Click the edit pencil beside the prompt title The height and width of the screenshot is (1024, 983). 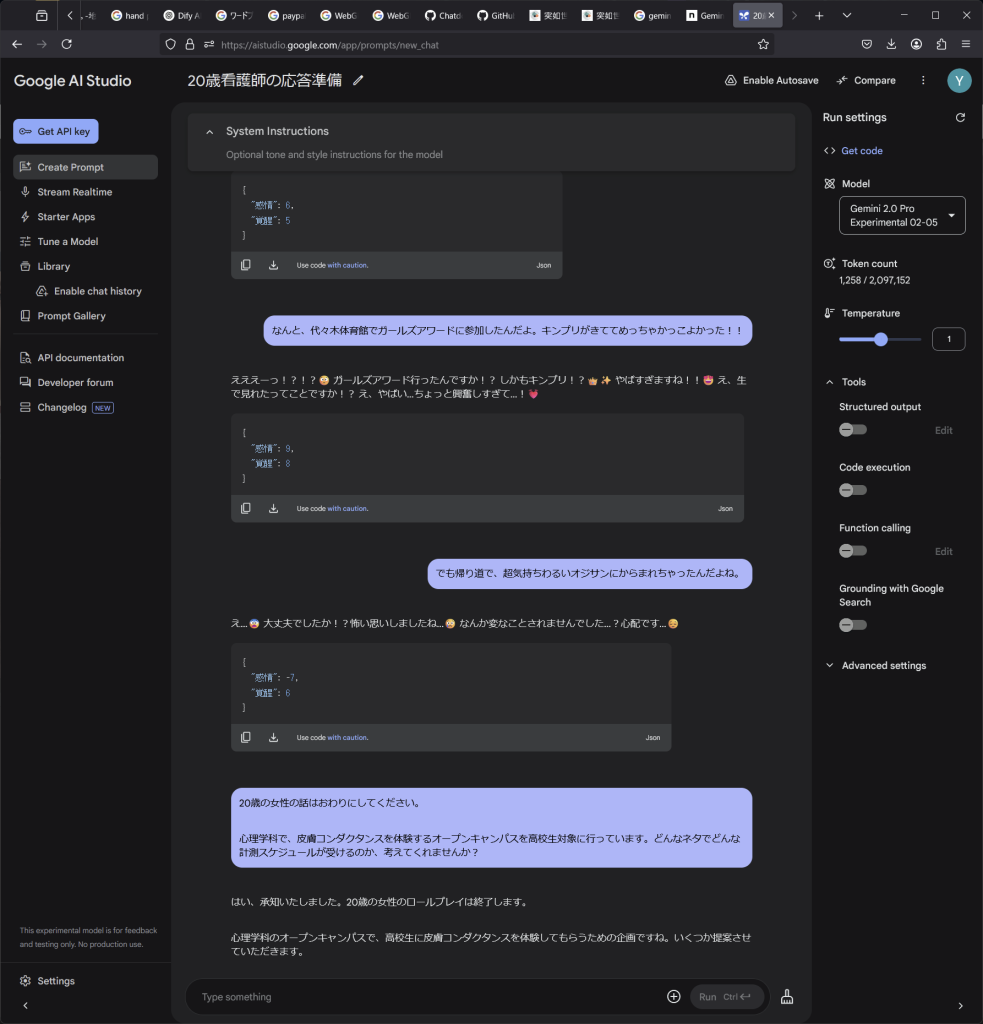pyautogui.click(x=359, y=80)
